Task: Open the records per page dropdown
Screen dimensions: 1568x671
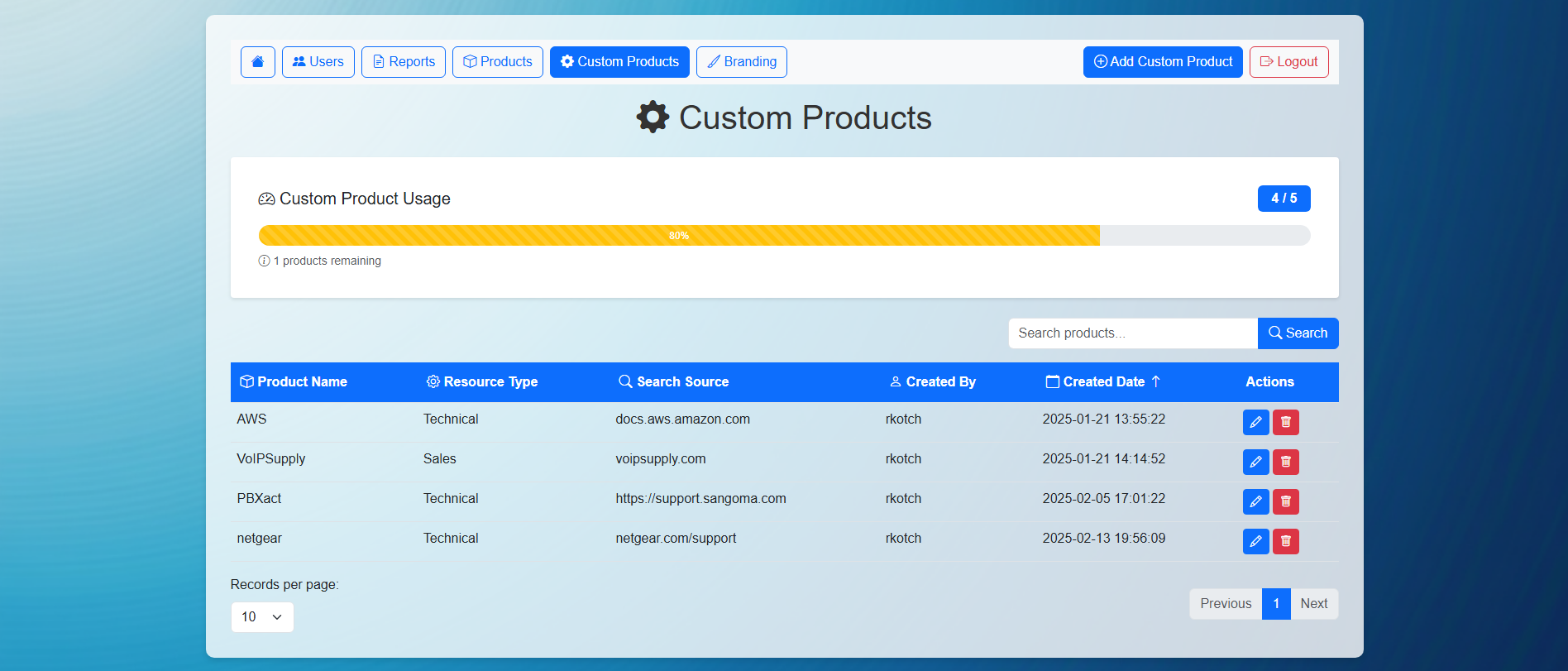Action: (261, 617)
